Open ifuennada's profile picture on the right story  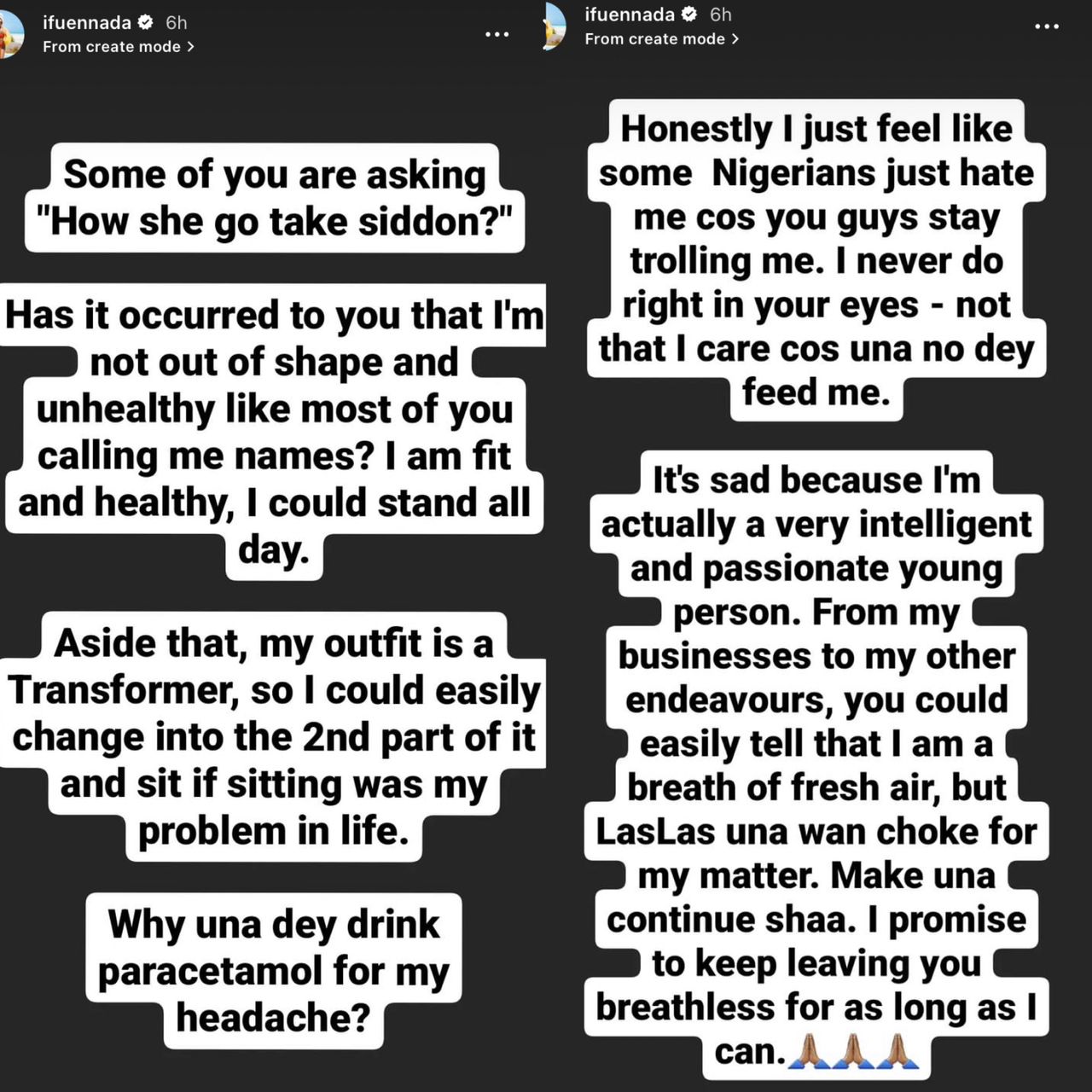(555, 26)
